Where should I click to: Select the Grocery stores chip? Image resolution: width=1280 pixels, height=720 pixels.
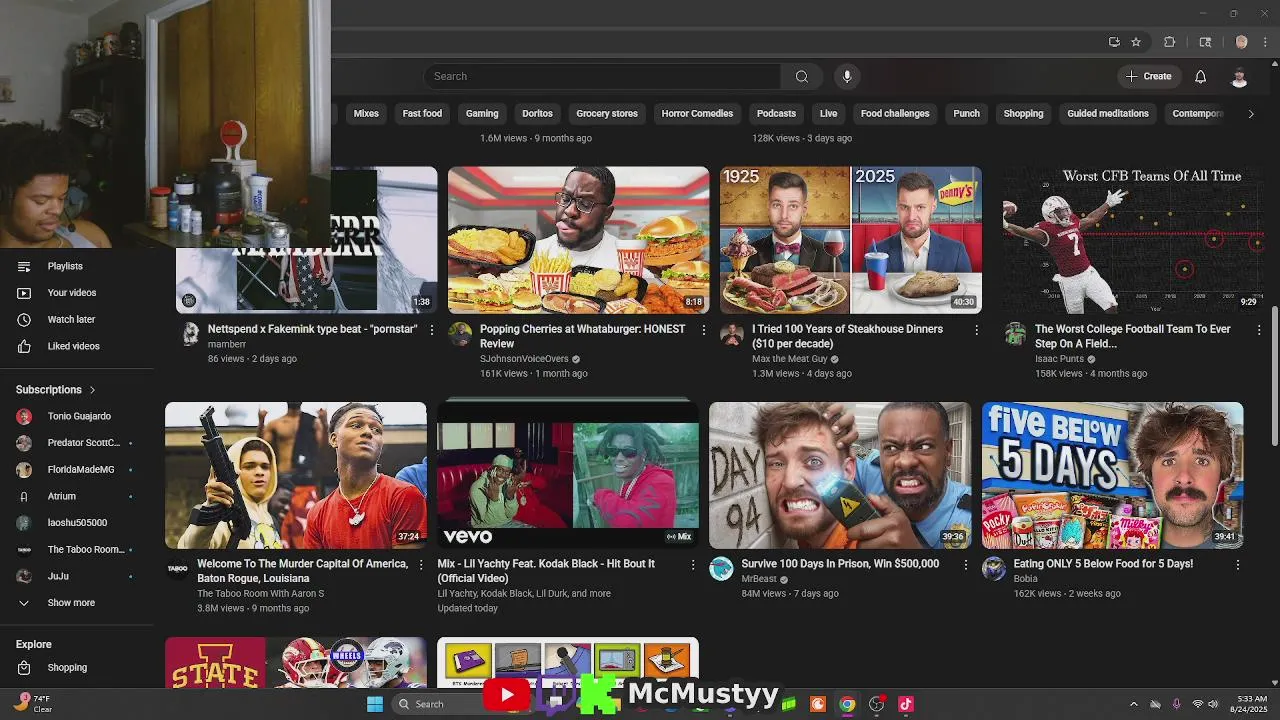607,114
